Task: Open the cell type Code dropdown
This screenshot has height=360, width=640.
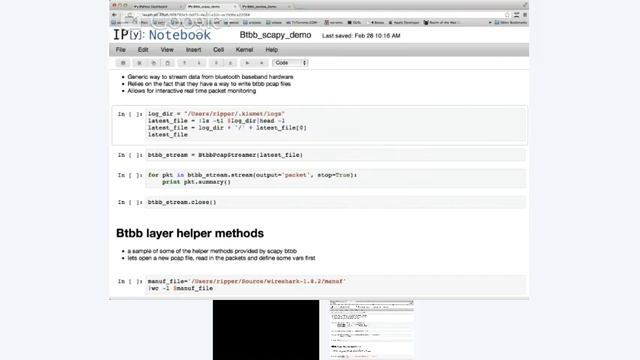Action: [290, 63]
